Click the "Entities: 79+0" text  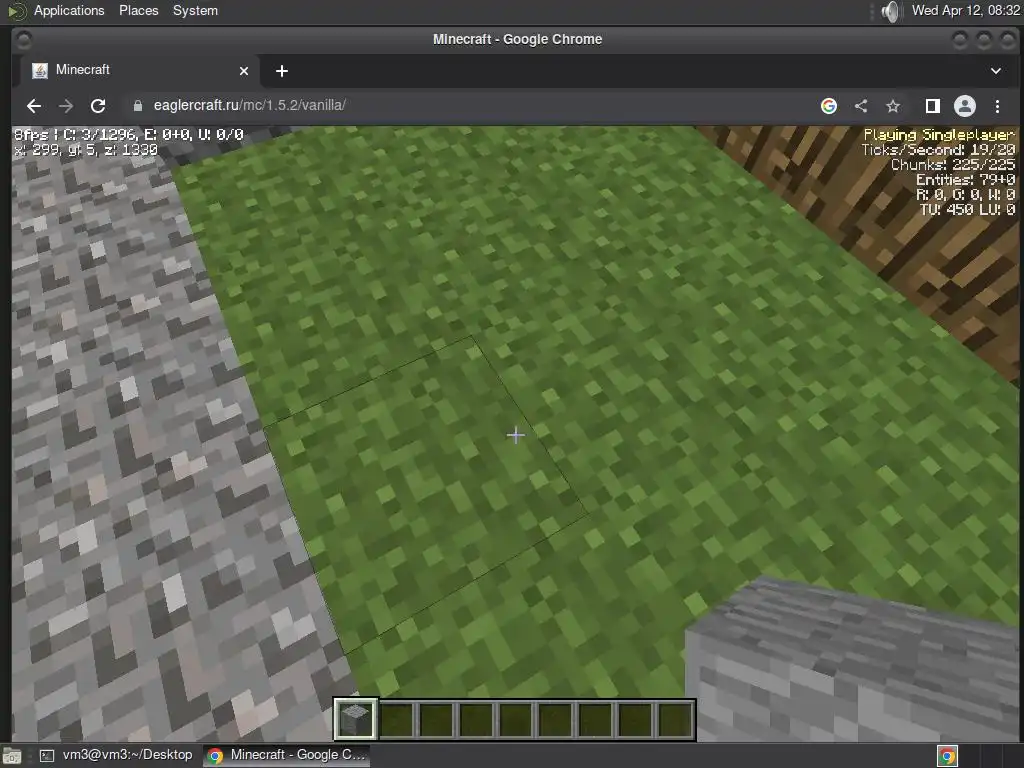pos(965,180)
